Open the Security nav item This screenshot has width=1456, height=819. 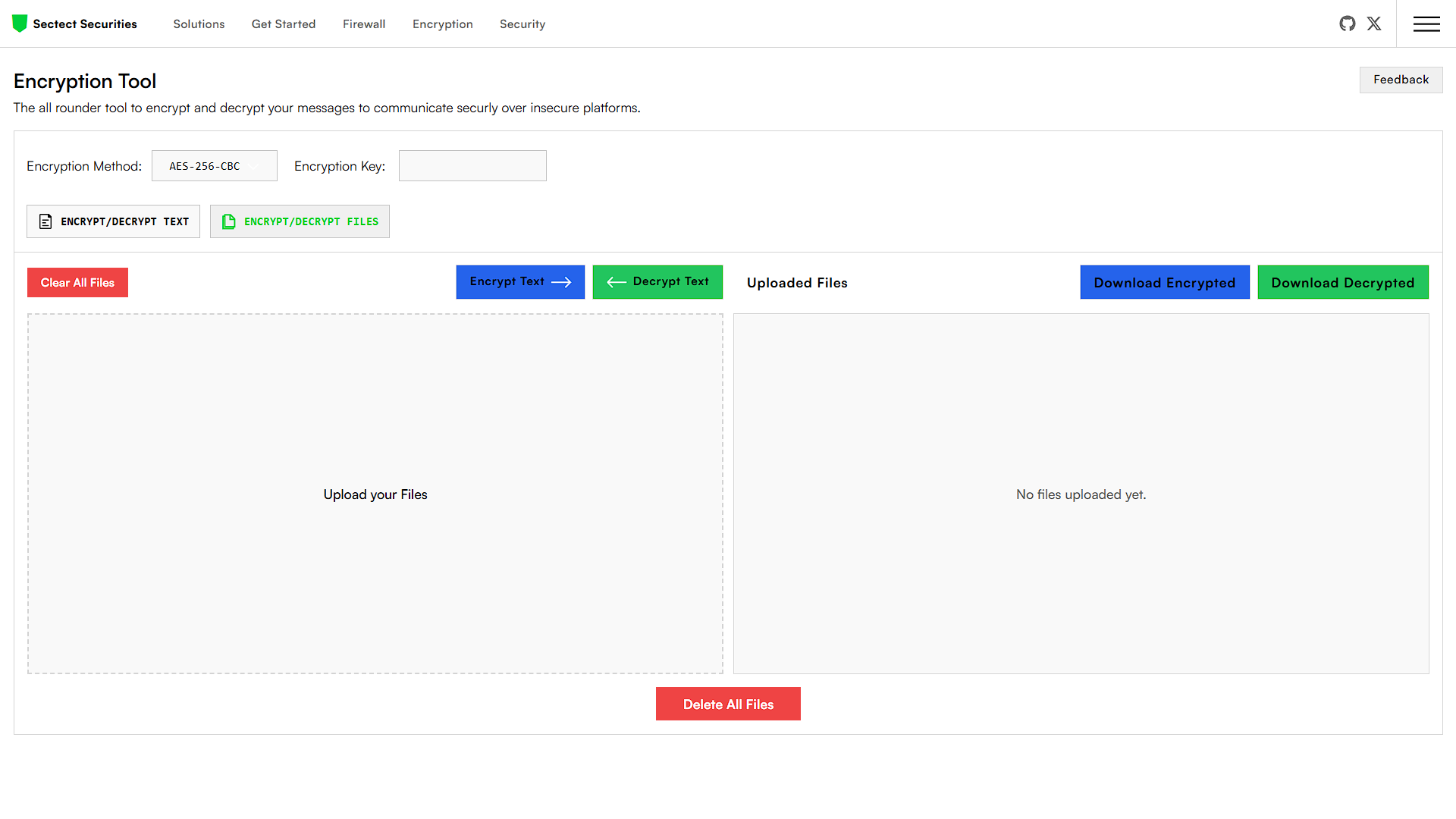[522, 24]
